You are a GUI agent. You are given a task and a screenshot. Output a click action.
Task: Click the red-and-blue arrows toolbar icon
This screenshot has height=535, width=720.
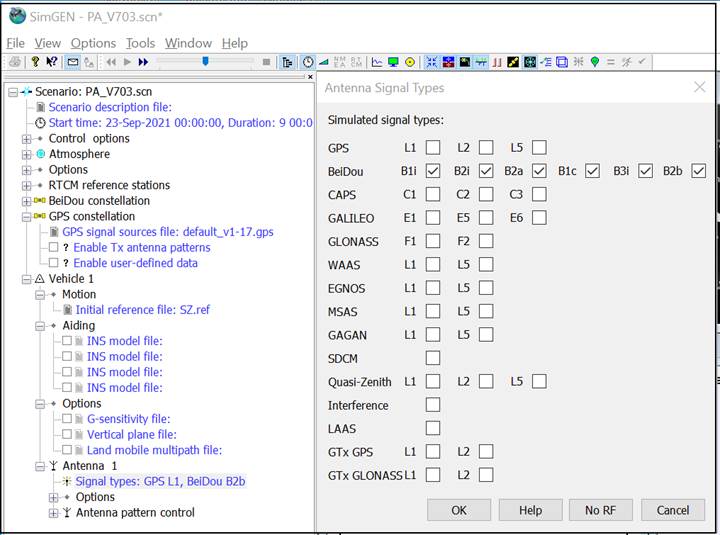(448, 62)
